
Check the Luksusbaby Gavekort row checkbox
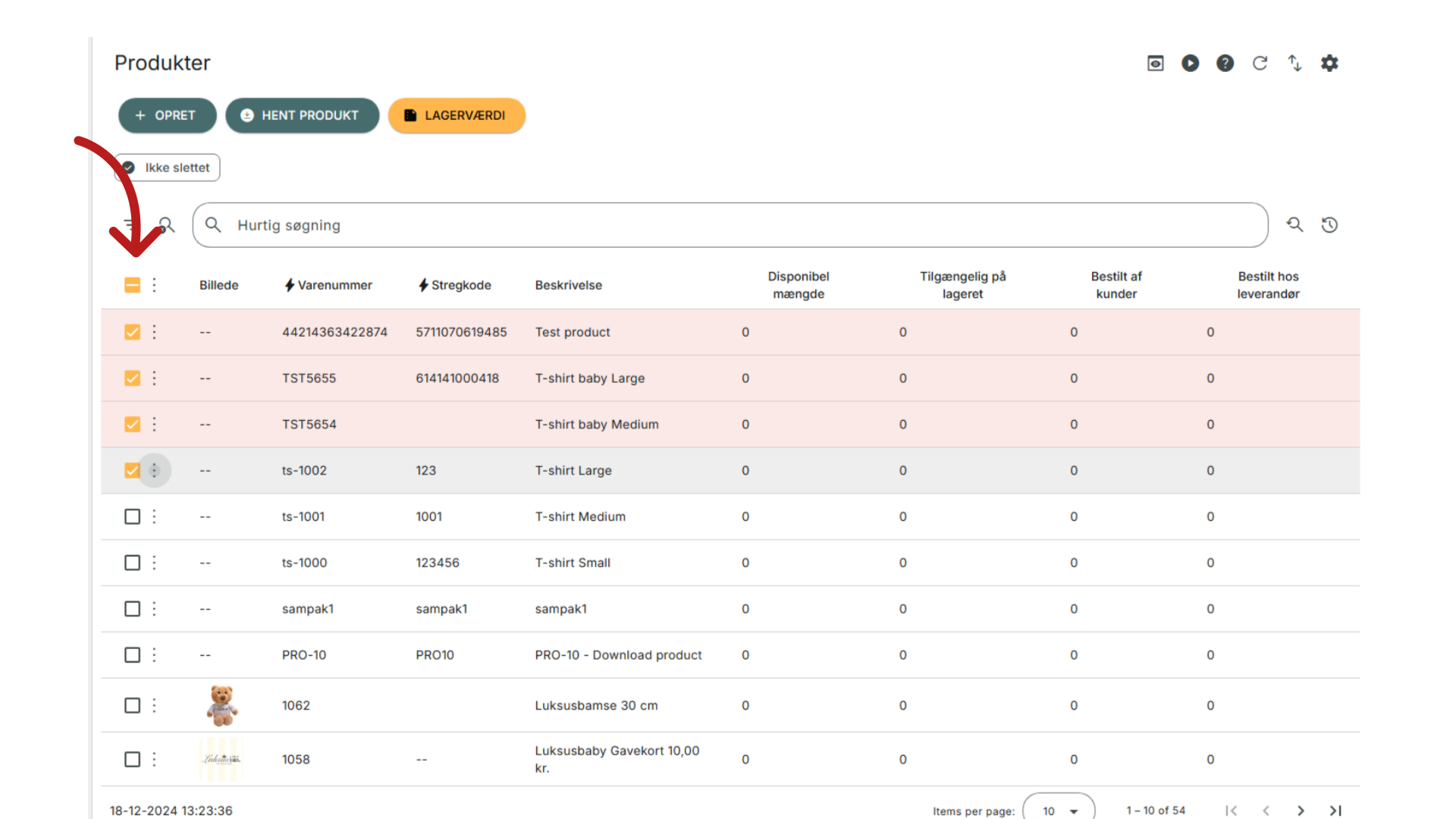132,759
